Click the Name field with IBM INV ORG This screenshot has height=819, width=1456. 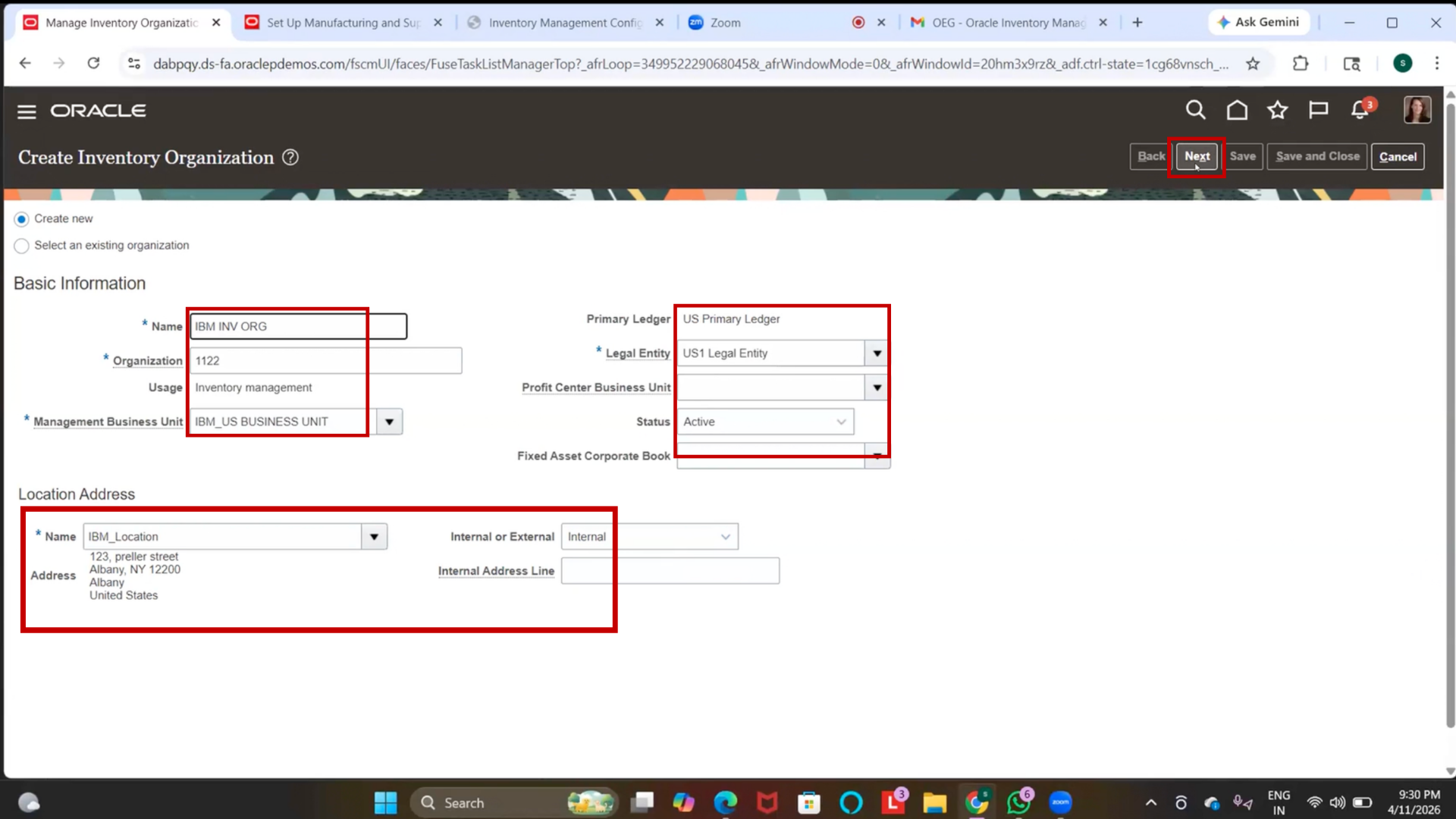(298, 326)
